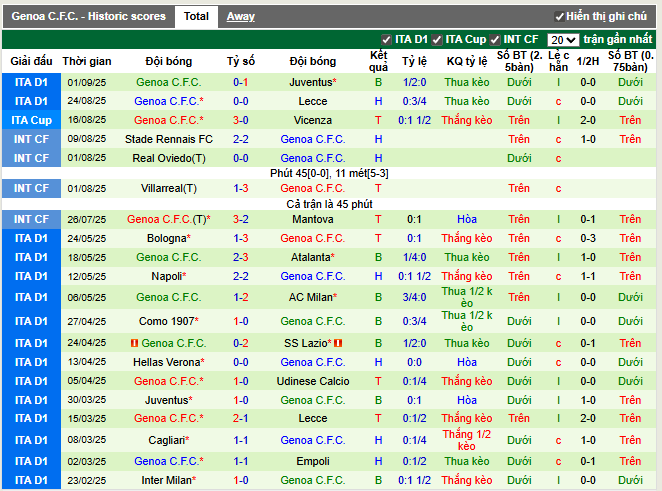Uncheck the INT CF filter checkbox
The height and width of the screenshot is (491, 662).
(x=494, y=40)
